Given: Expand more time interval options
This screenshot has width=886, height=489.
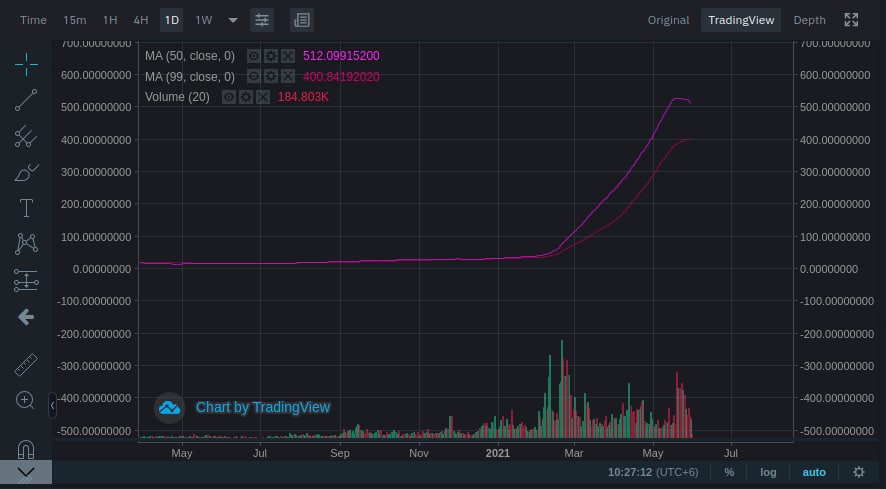Looking at the screenshot, I should pos(233,20).
